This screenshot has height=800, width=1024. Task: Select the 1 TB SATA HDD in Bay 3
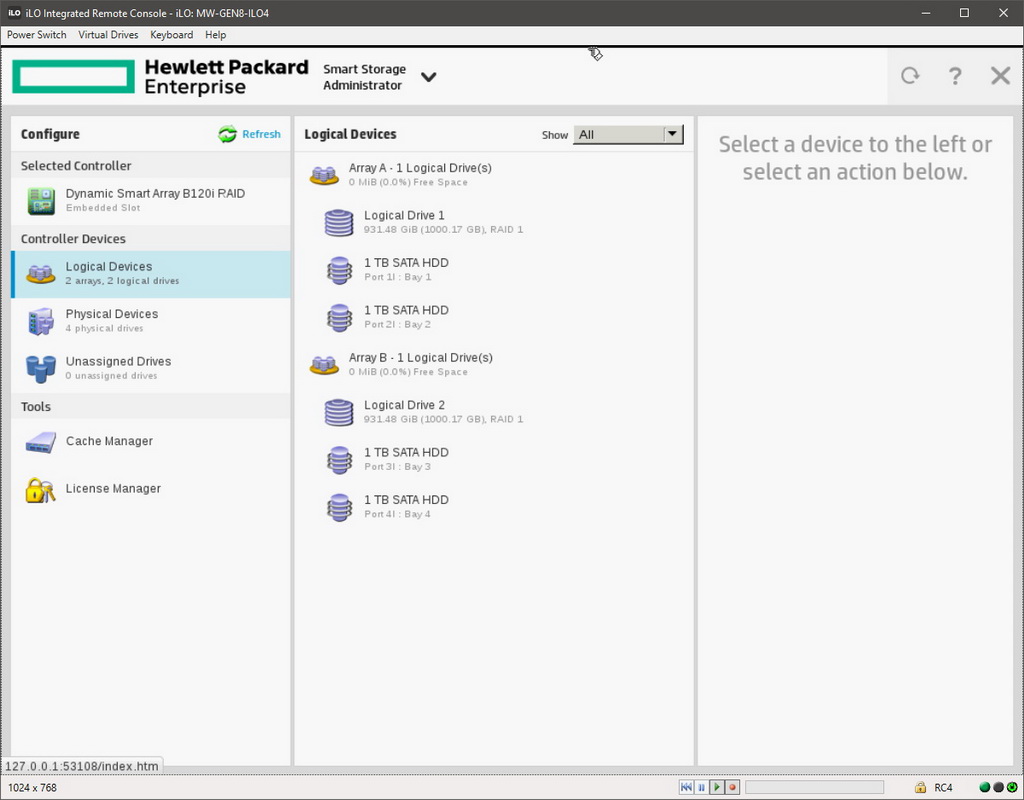(x=494, y=459)
